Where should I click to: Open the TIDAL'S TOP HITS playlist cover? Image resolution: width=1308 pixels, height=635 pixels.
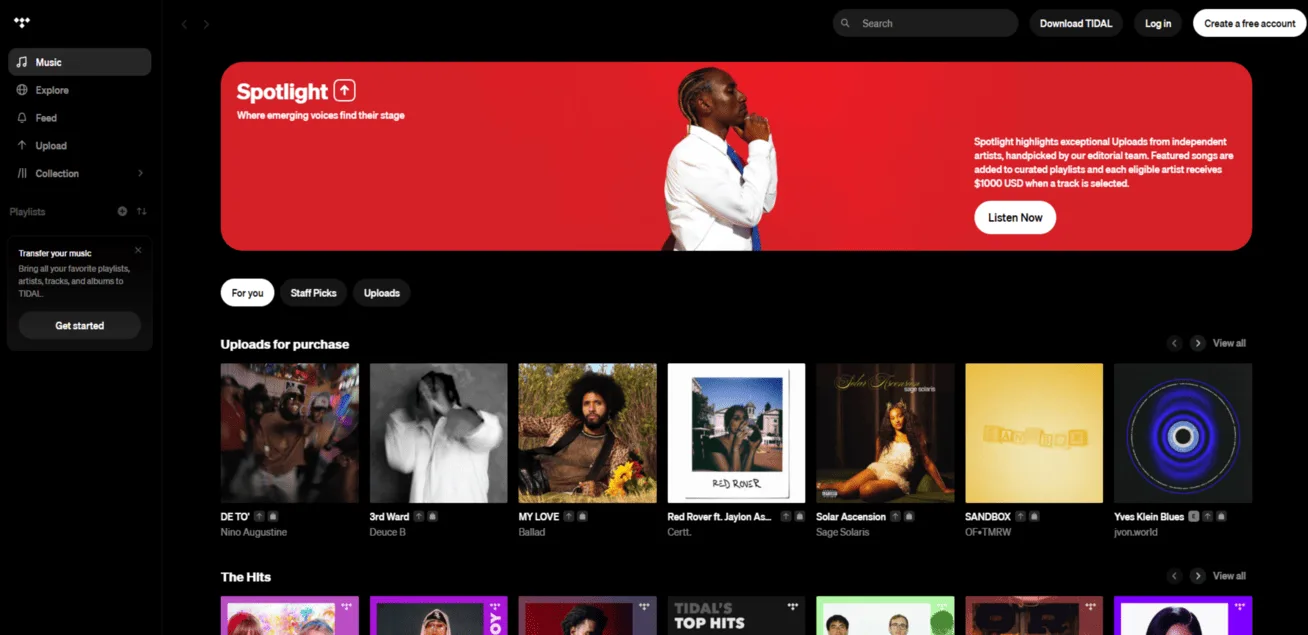pos(737,616)
